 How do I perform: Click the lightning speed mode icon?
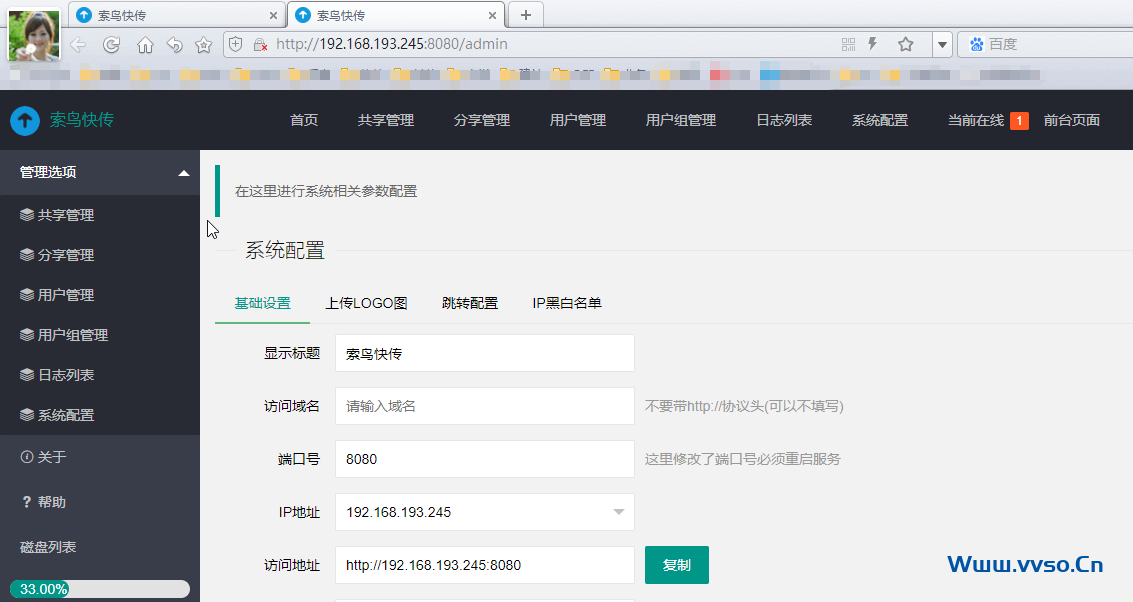pos(873,44)
